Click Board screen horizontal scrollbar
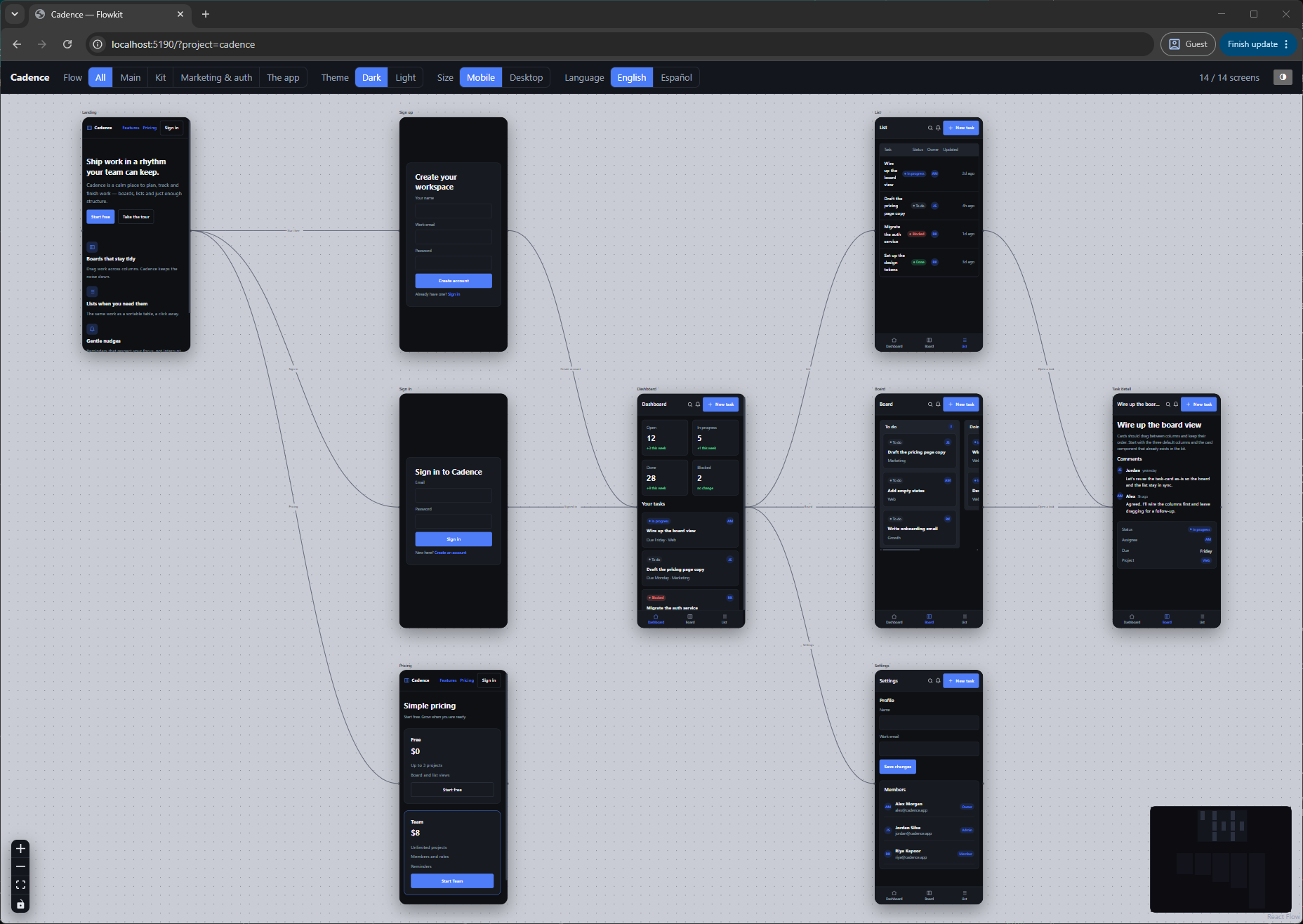Screen dimensions: 1303x924 coord(900,550)
